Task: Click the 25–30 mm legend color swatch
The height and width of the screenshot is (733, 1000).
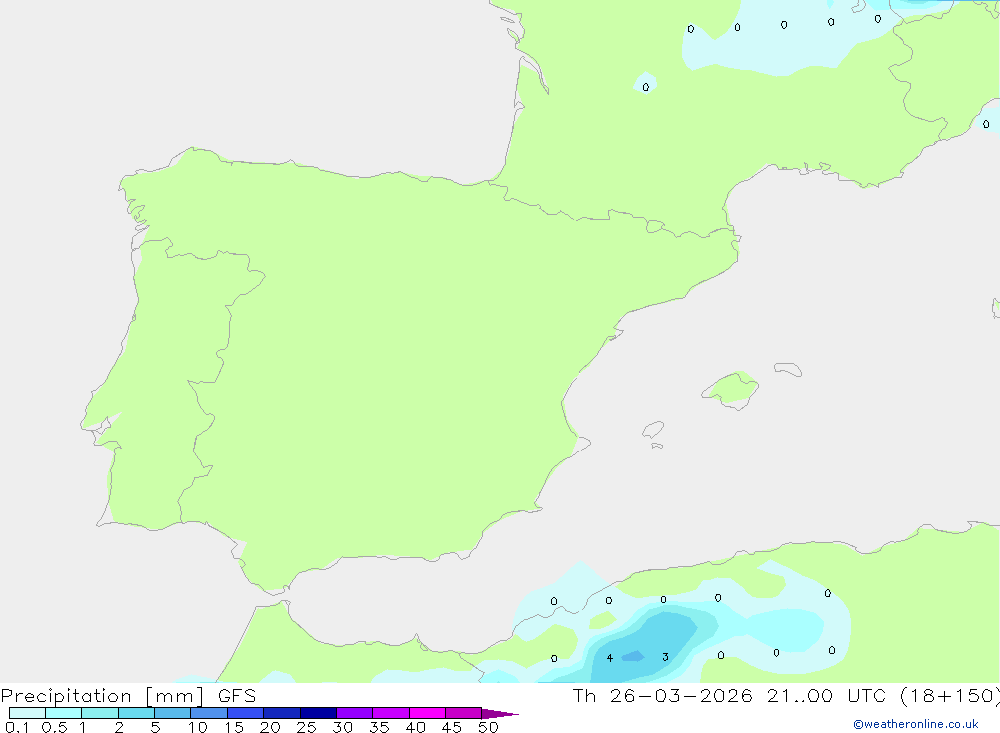Action: [318, 713]
